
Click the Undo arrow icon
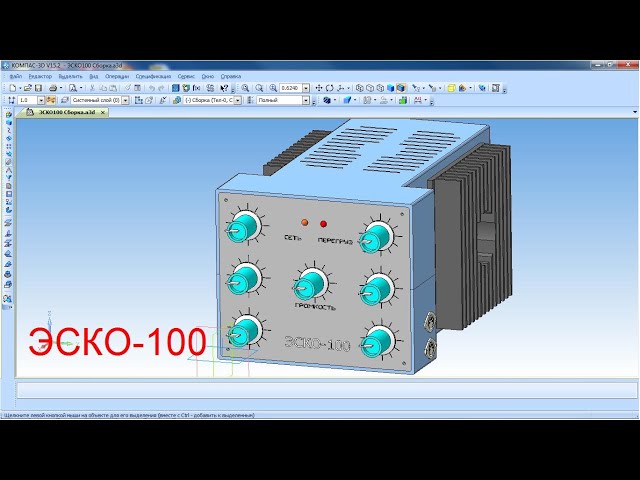[151, 88]
